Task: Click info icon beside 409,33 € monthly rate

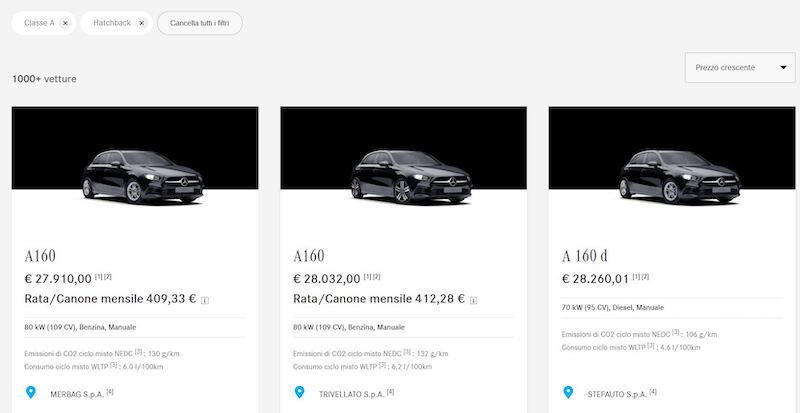Action: (205, 301)
